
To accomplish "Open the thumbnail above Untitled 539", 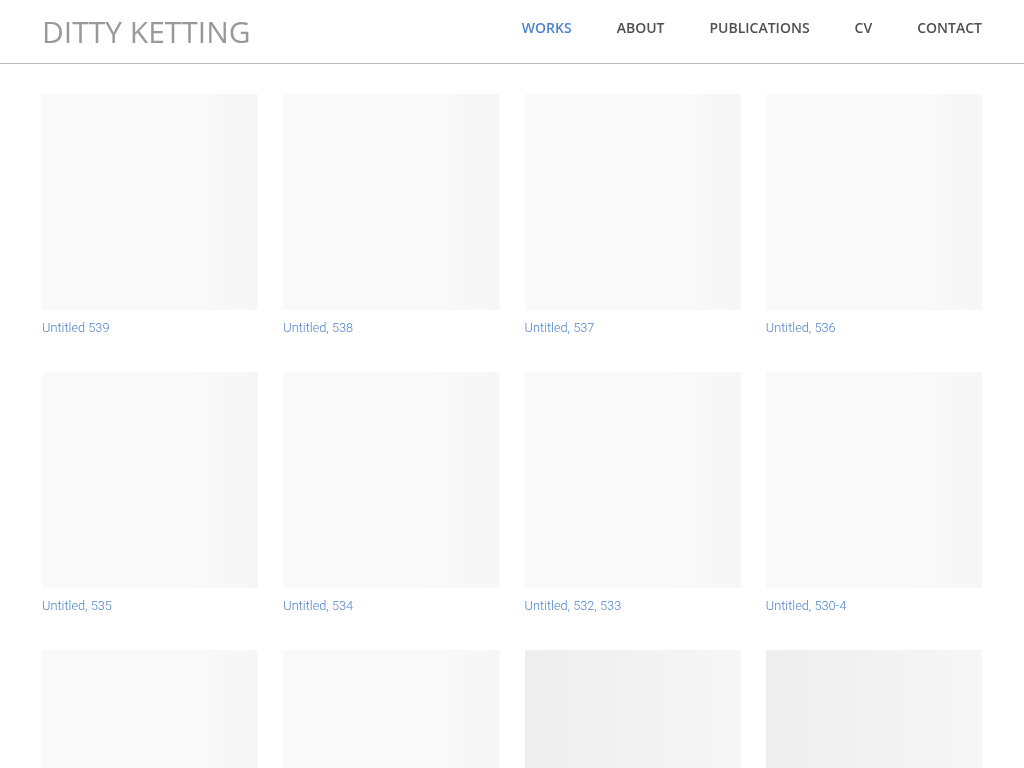I will [150, 202].
